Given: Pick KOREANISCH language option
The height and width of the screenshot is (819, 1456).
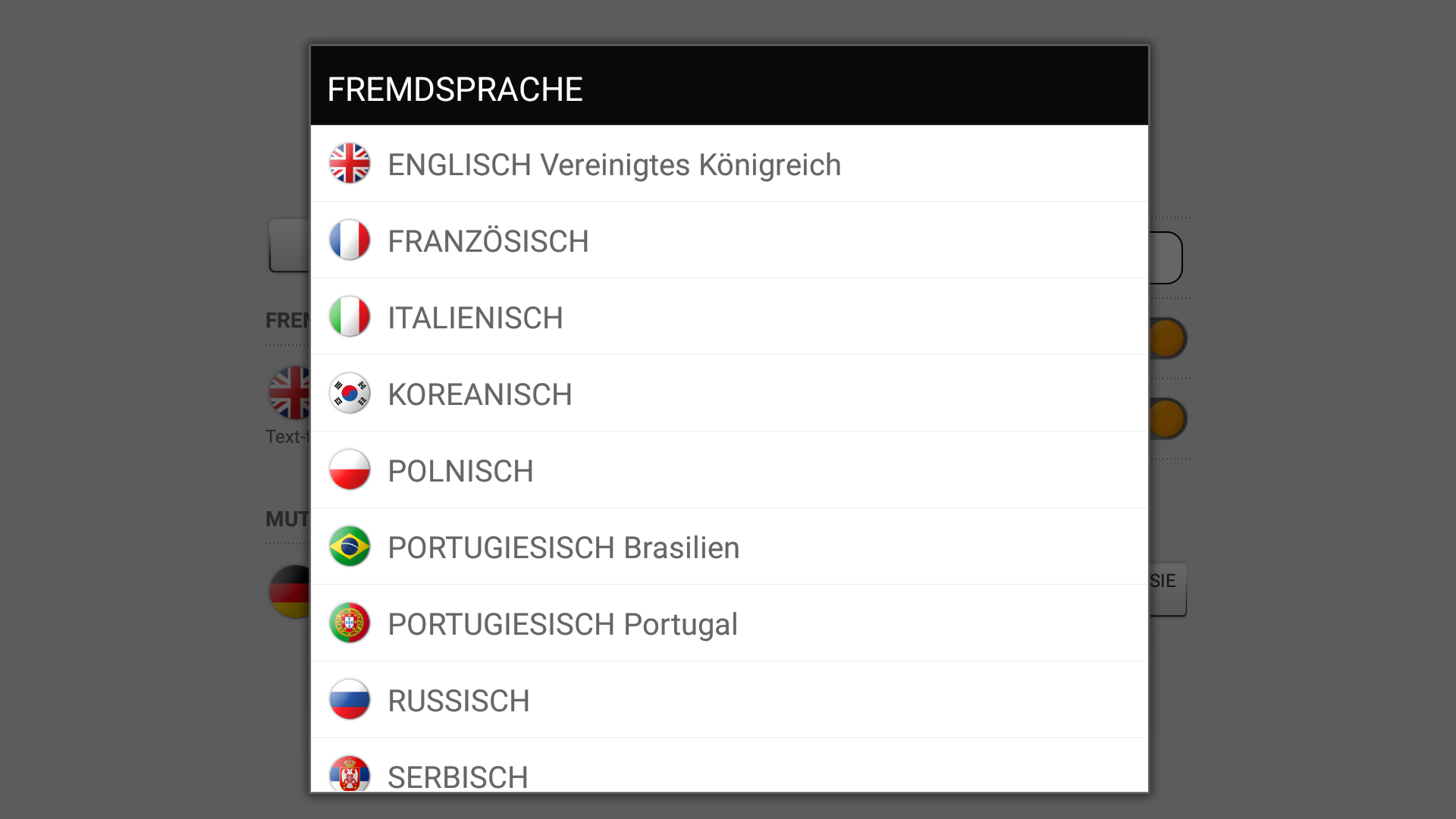Looking at the screenshot, I should tap(480, 394).
